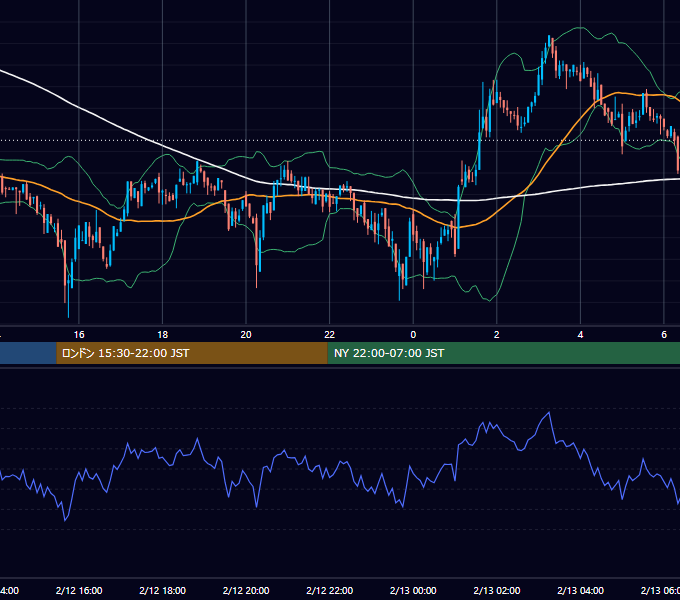
Task: Click the hour label 20 on time axis
Action: pyautogui.click(x=246, y=335)
